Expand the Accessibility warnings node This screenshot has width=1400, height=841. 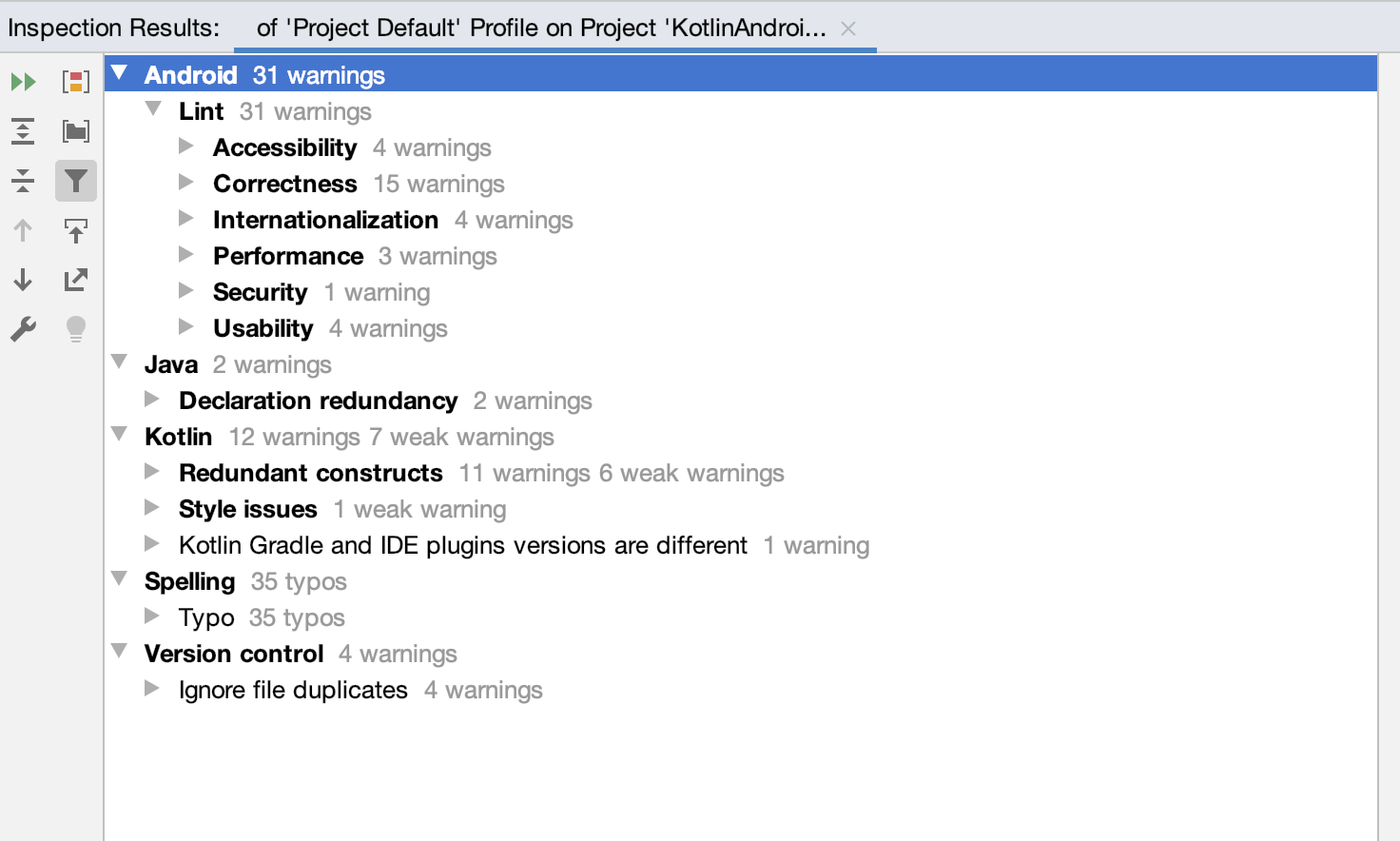pyautogui.click(x=186, y=147)
